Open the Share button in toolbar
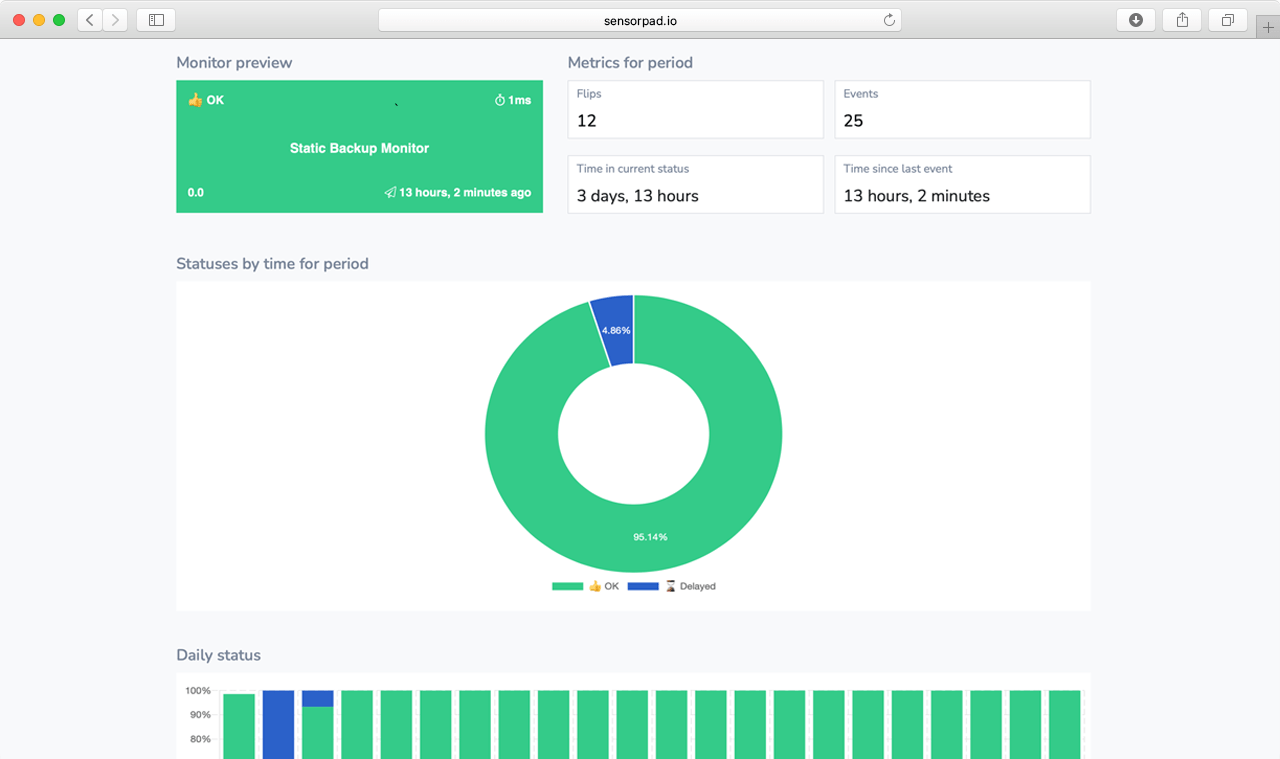This screenshot has height=759, width=1280. [1182, 20]
